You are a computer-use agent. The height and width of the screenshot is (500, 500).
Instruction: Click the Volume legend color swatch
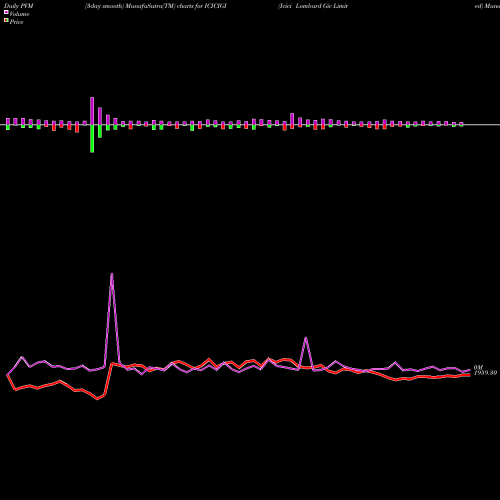6,12
